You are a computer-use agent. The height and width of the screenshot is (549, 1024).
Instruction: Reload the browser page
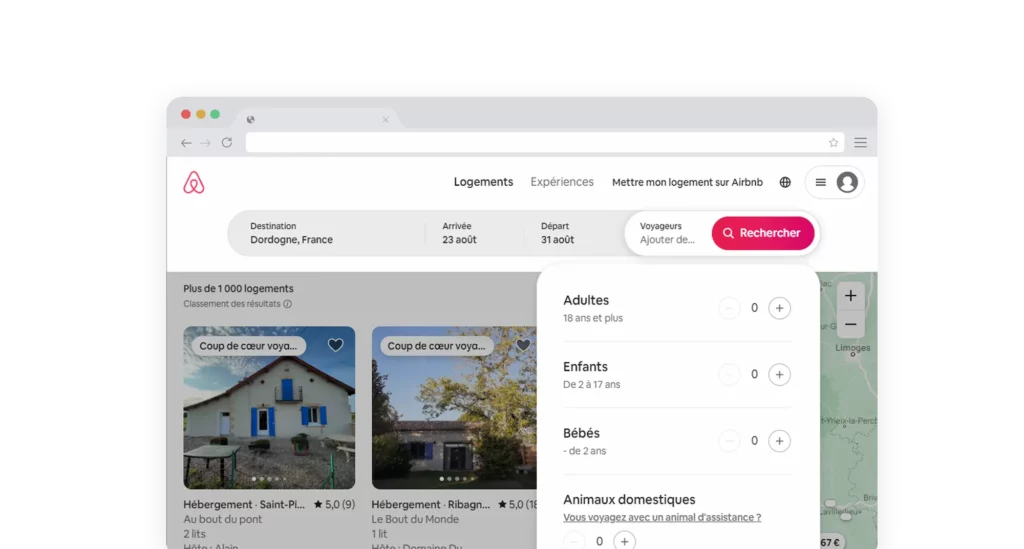[227, 143]
